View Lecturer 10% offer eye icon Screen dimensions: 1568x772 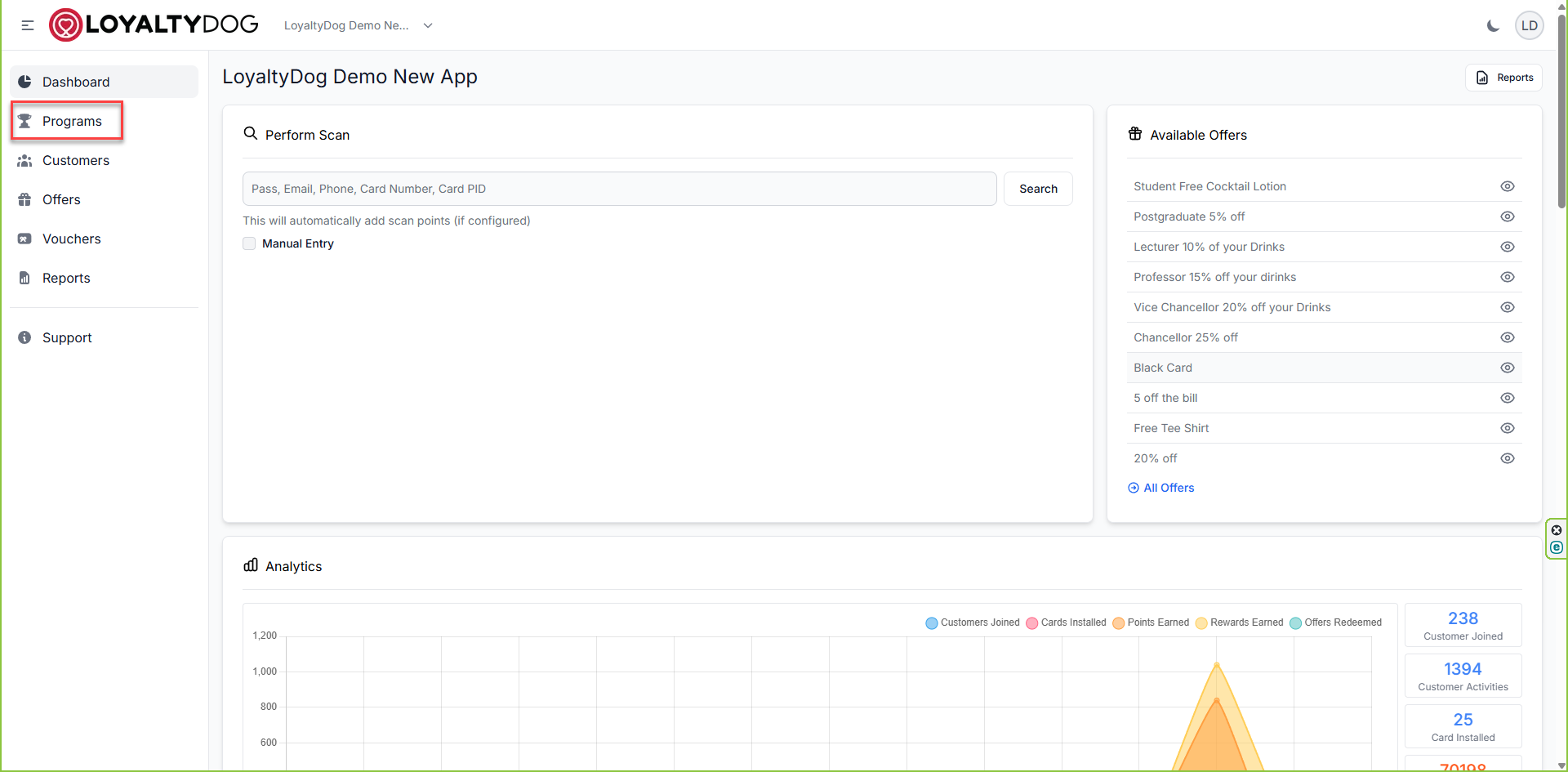pos(1508,247)
